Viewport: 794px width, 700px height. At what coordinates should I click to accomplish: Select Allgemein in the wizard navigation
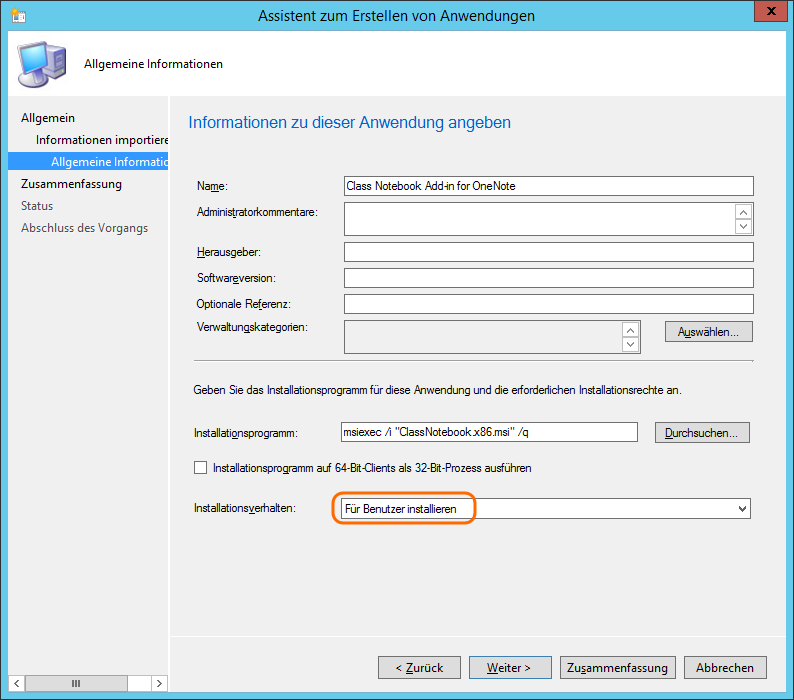click(x=48, y=118)
